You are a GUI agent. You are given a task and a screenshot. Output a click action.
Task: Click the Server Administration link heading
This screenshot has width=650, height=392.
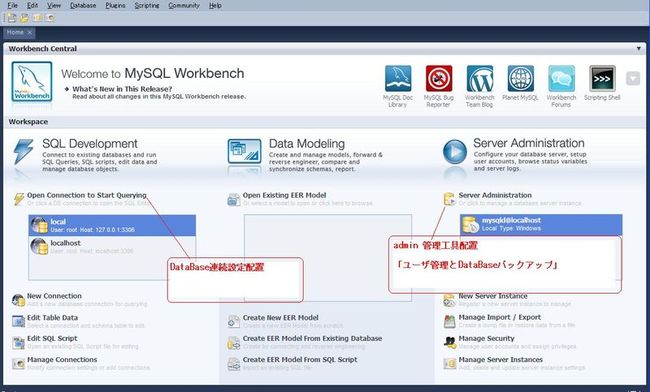[x=495, y=195]
